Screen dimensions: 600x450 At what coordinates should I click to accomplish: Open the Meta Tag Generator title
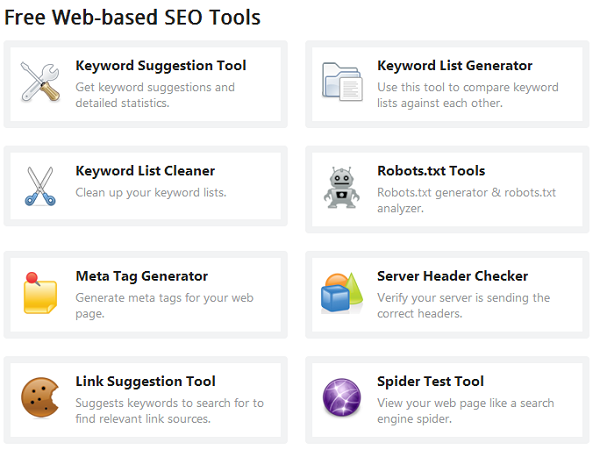point(142,277)
